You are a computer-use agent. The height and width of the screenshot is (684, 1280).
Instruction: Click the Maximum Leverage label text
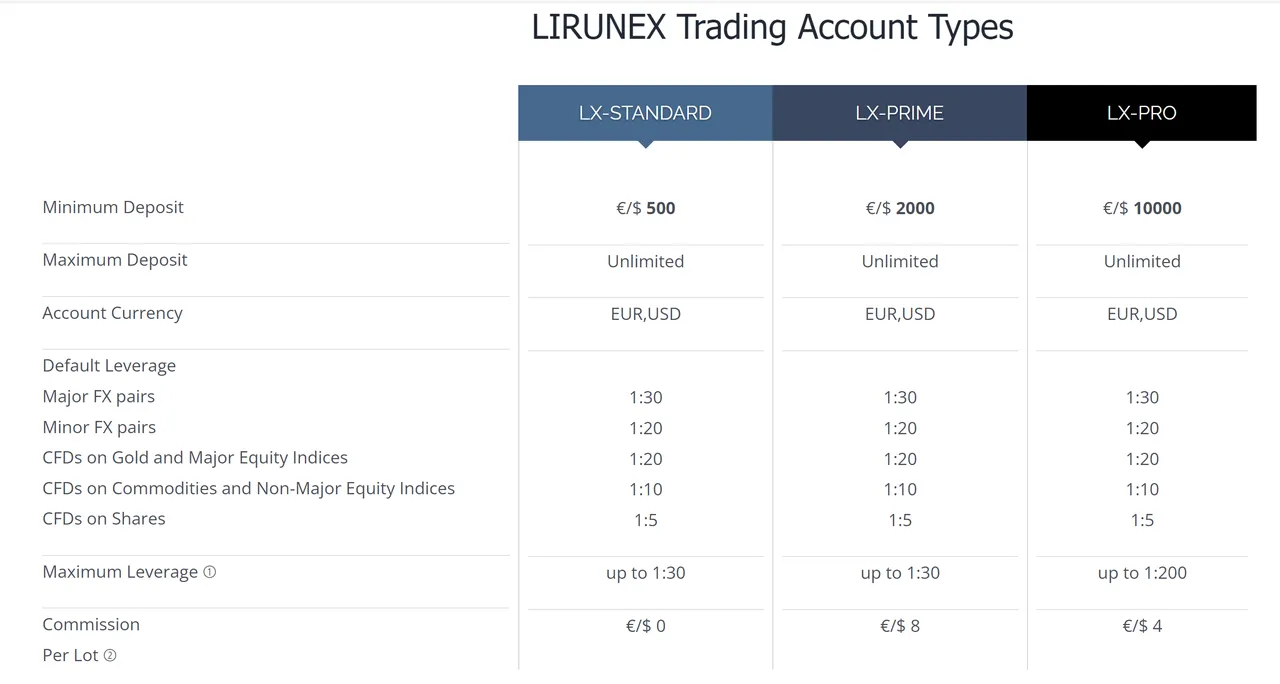[x=120, y=572]
